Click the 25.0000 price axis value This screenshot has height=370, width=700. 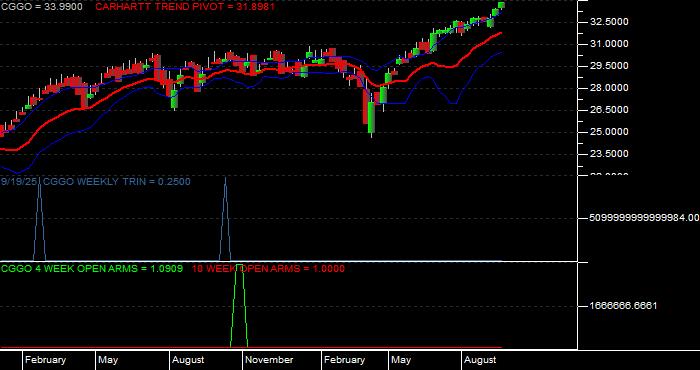coord(609,132)
